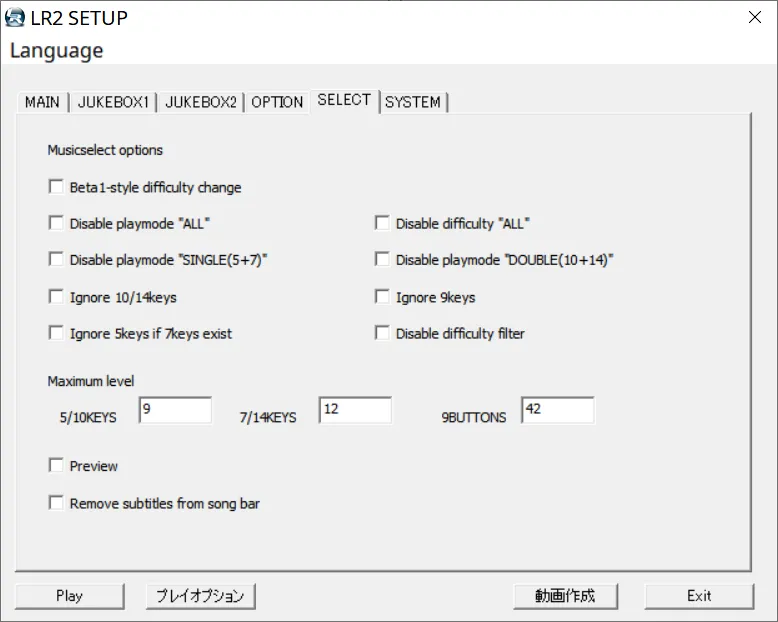Switch to the SYSTEM tab
Viewport: 778px width, 622px height.
click(413, 102)
